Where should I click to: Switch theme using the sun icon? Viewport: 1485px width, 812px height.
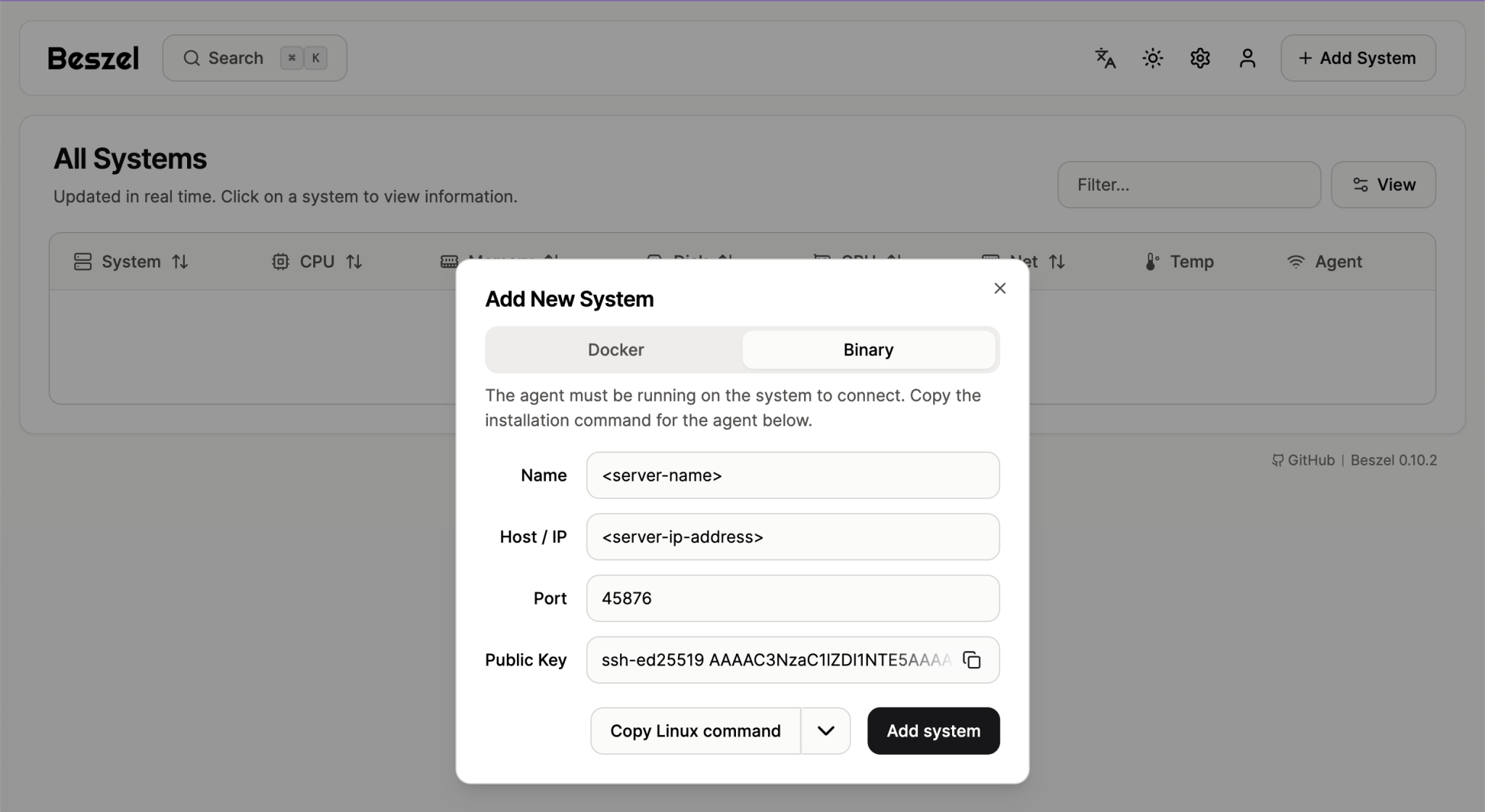(x=1151, y=58)
